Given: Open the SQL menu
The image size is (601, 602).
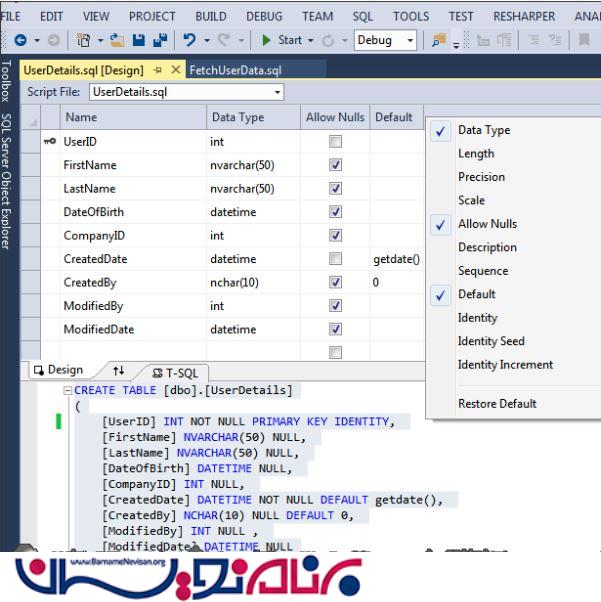Looking at the screenshot, I should pos(362,16).
